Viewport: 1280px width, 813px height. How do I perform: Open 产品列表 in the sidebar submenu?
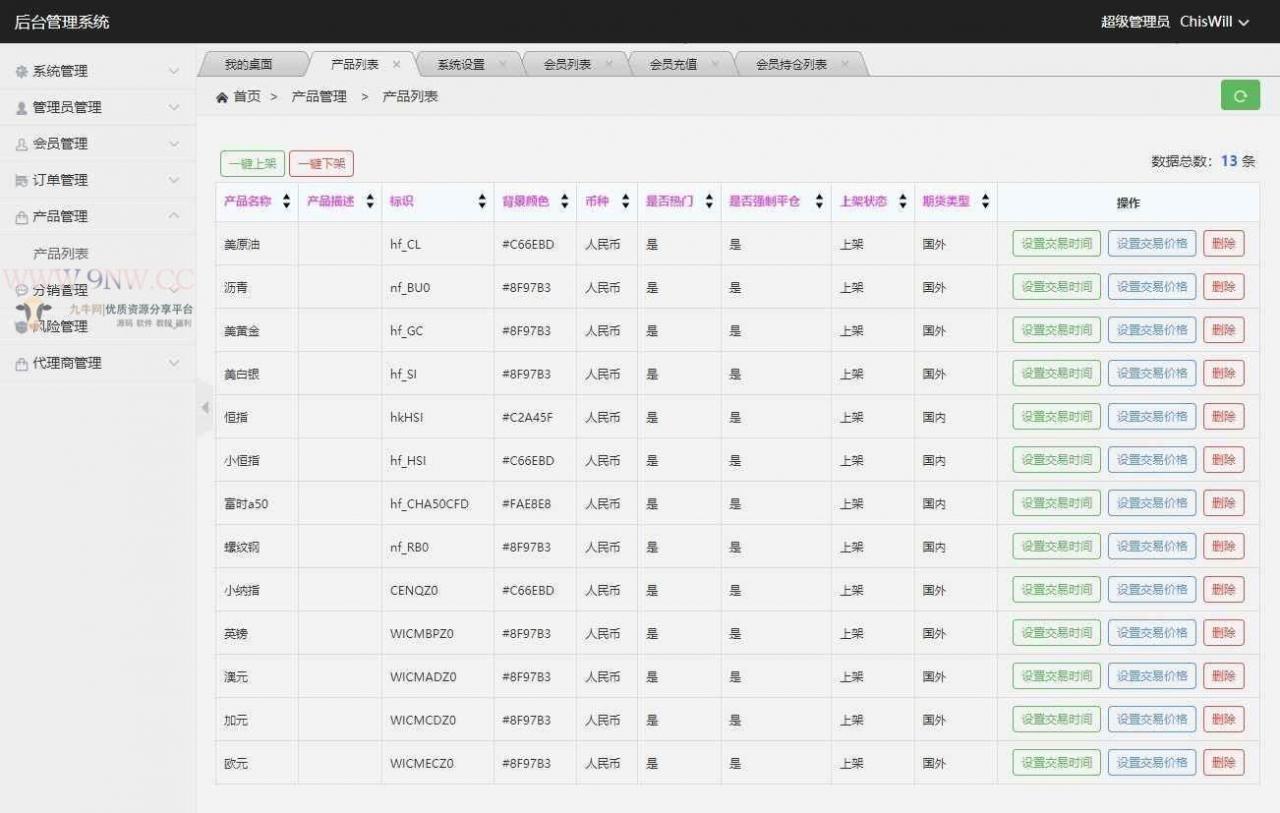[61, 254]
